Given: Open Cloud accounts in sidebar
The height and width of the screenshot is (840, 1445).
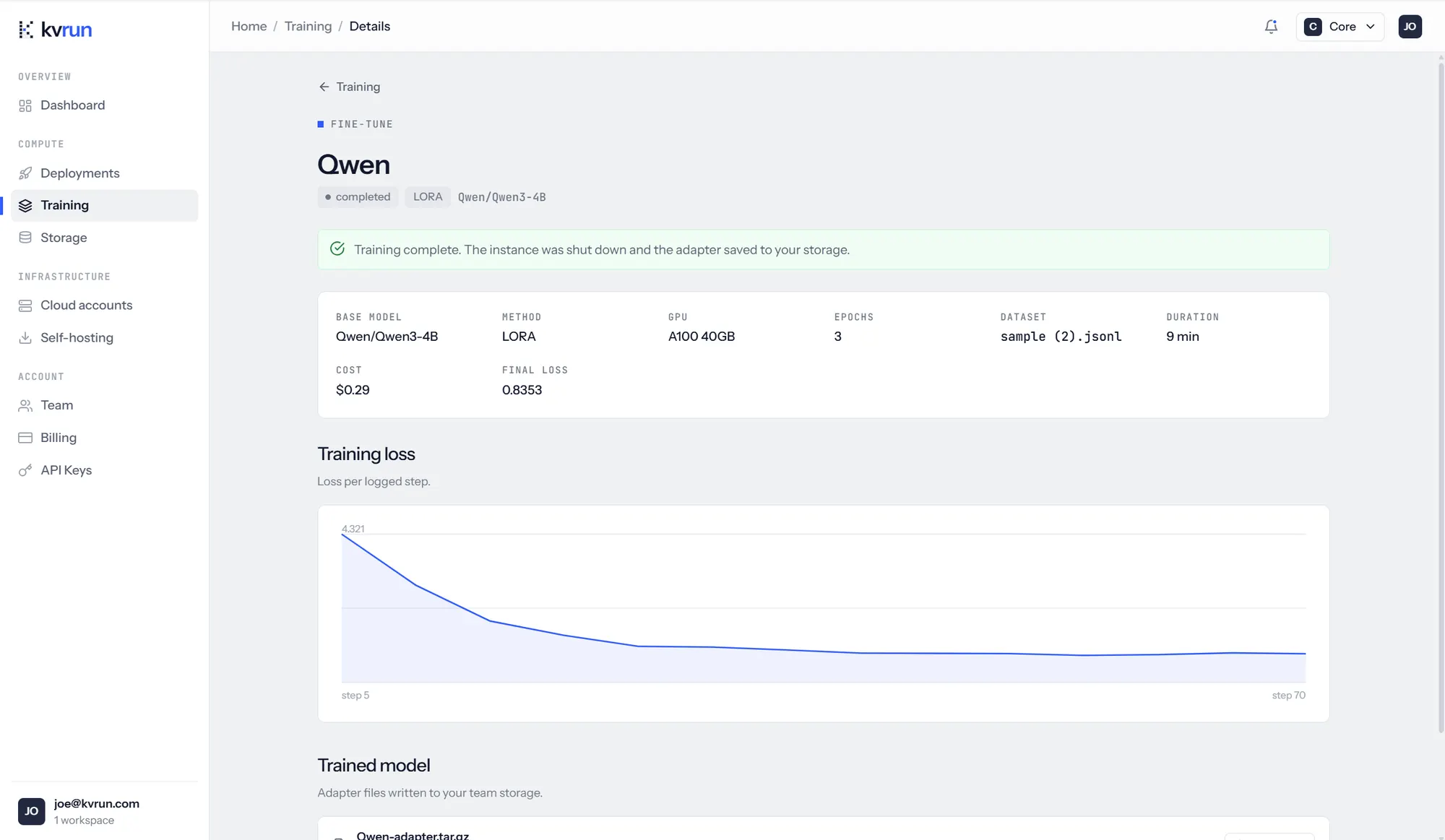Looking at the screenshot, I should pos(105,306).
